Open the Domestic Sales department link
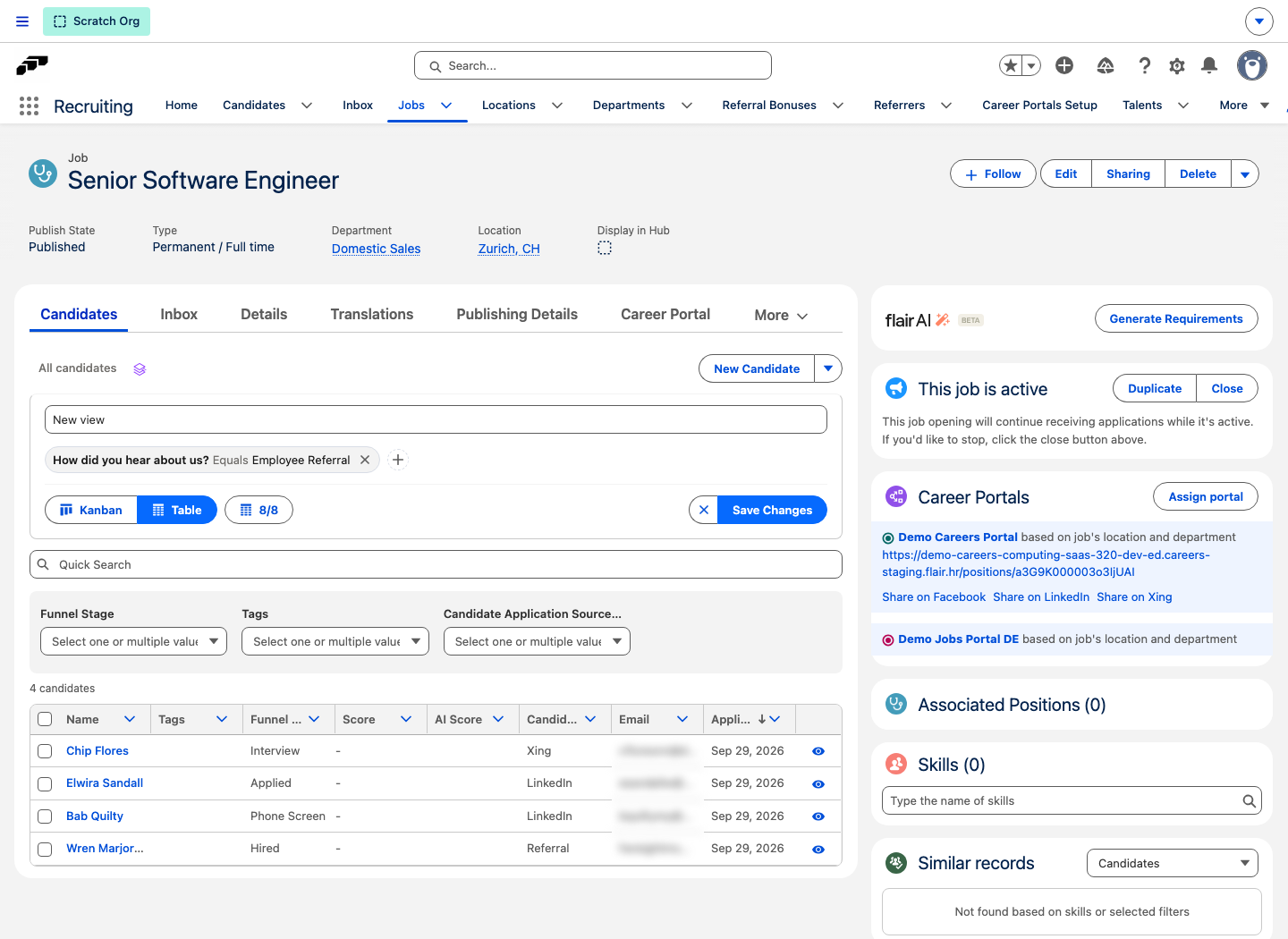 point(376,249)
